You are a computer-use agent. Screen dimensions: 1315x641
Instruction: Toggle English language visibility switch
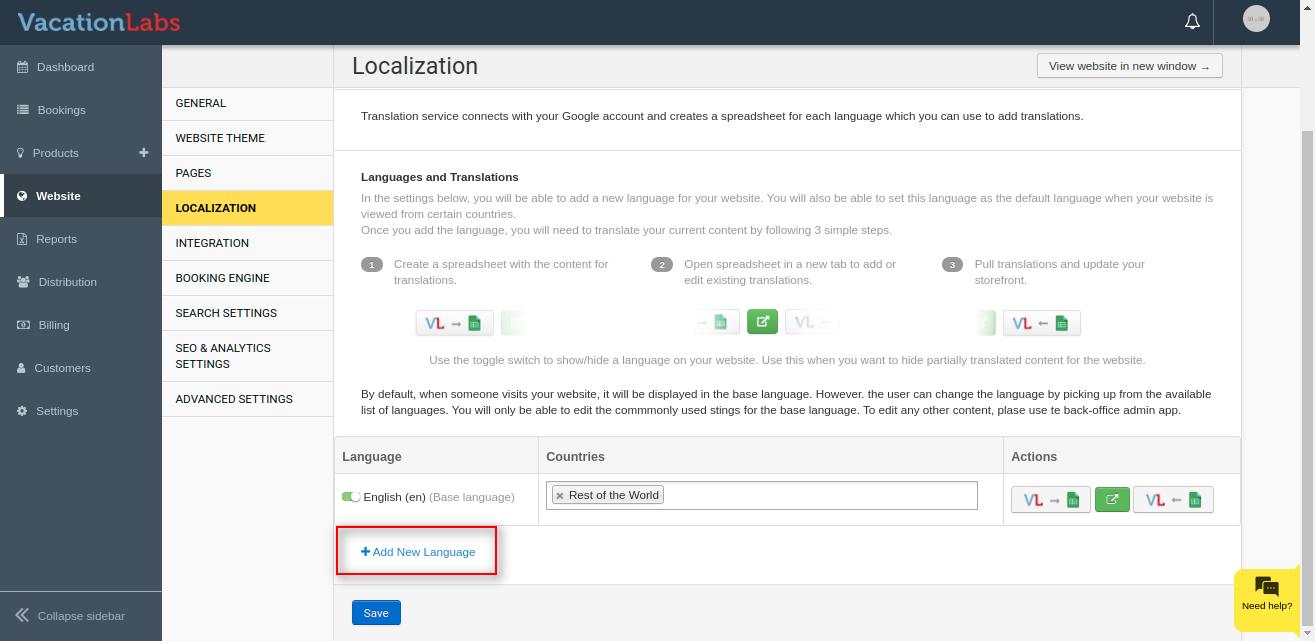point(350,497)
